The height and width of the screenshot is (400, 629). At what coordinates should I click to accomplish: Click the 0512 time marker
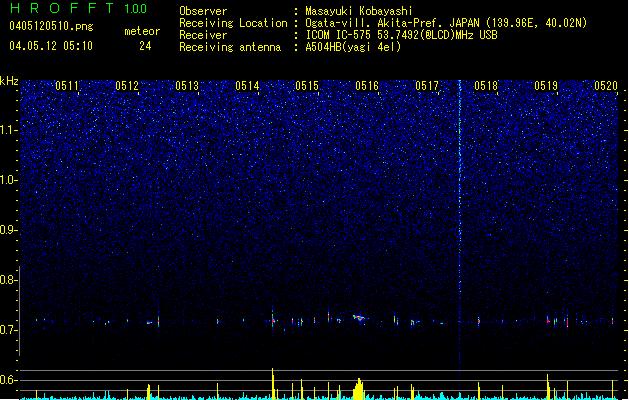[x=127, y=86]
